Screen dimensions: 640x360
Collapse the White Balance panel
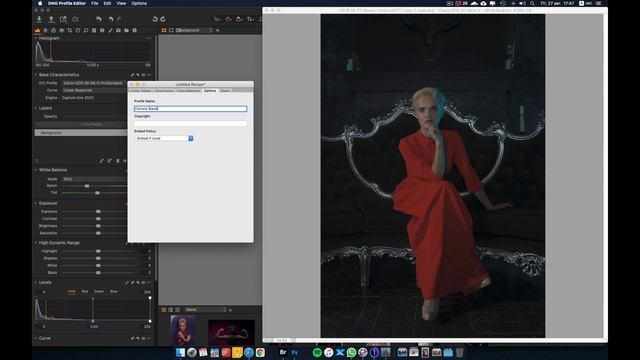point(36,170)
